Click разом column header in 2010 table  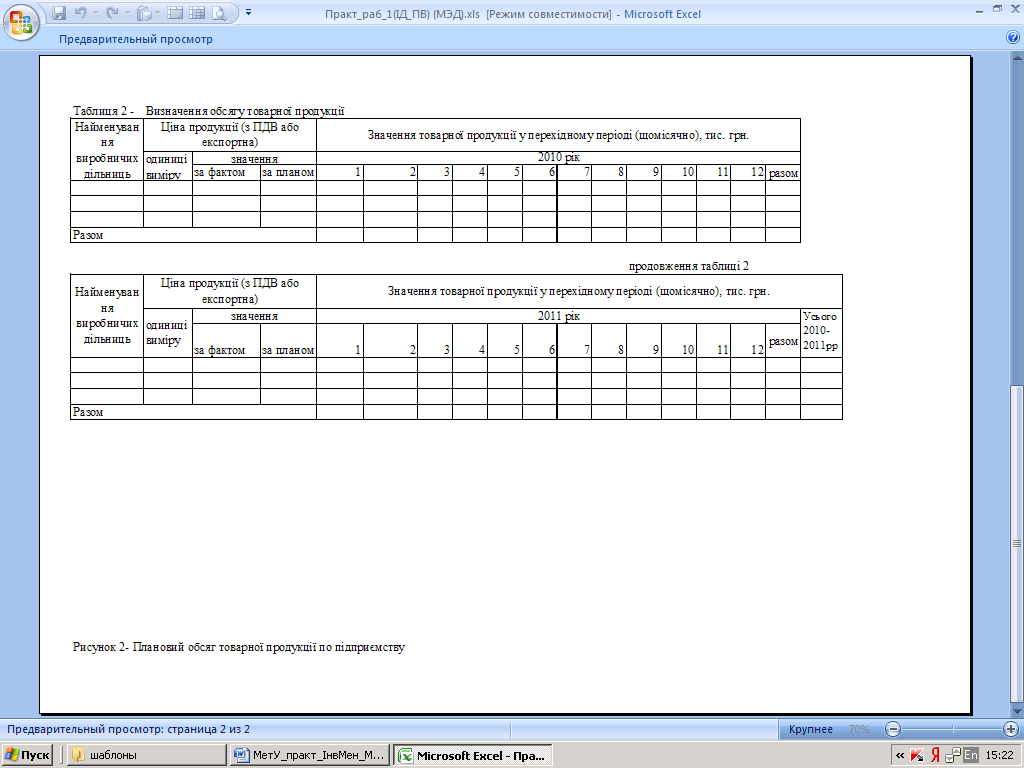click(783, 173)
